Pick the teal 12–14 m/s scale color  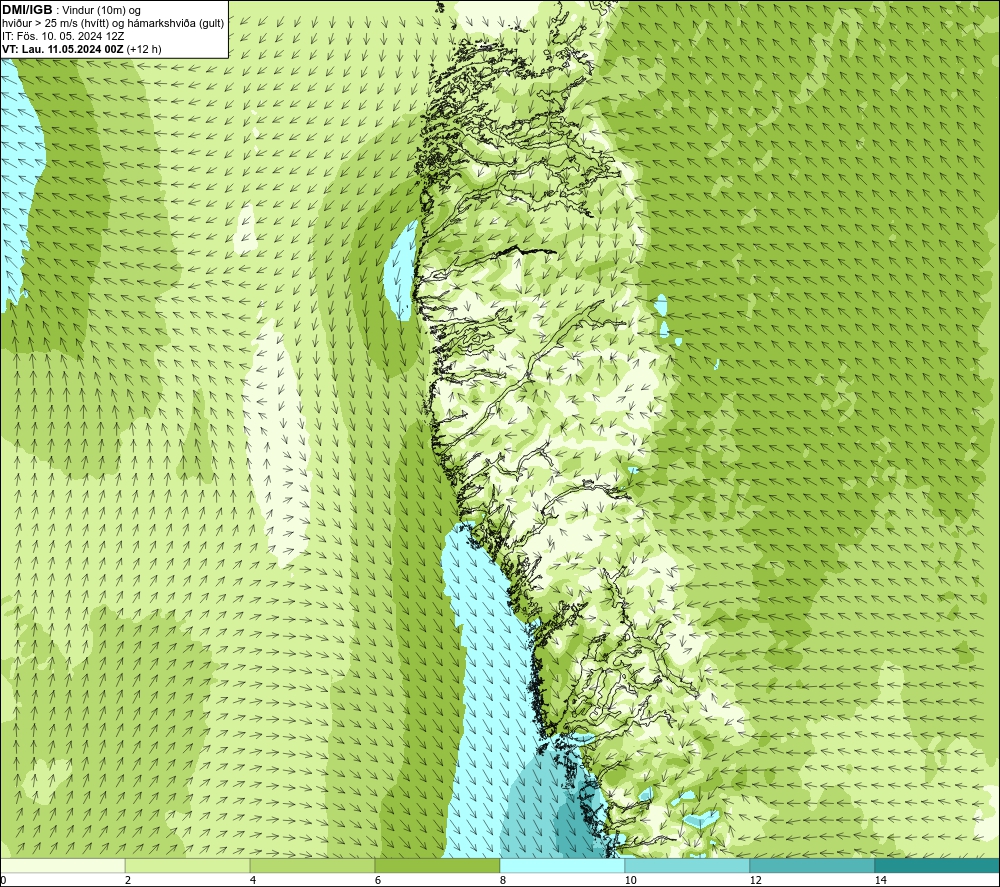pos(812,865)
